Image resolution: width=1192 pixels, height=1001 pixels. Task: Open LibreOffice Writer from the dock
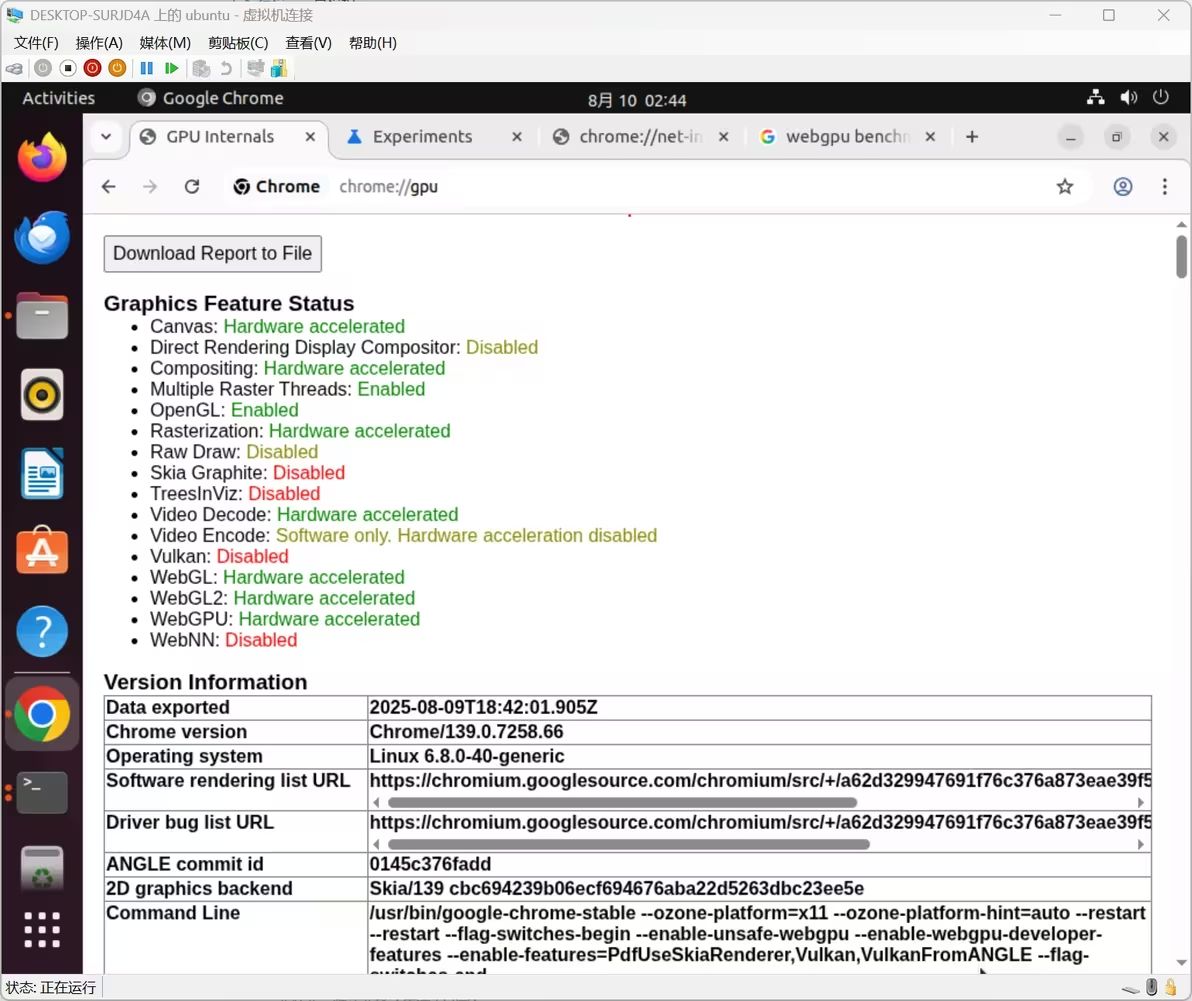pyautogui.click(x=42, y=474)
